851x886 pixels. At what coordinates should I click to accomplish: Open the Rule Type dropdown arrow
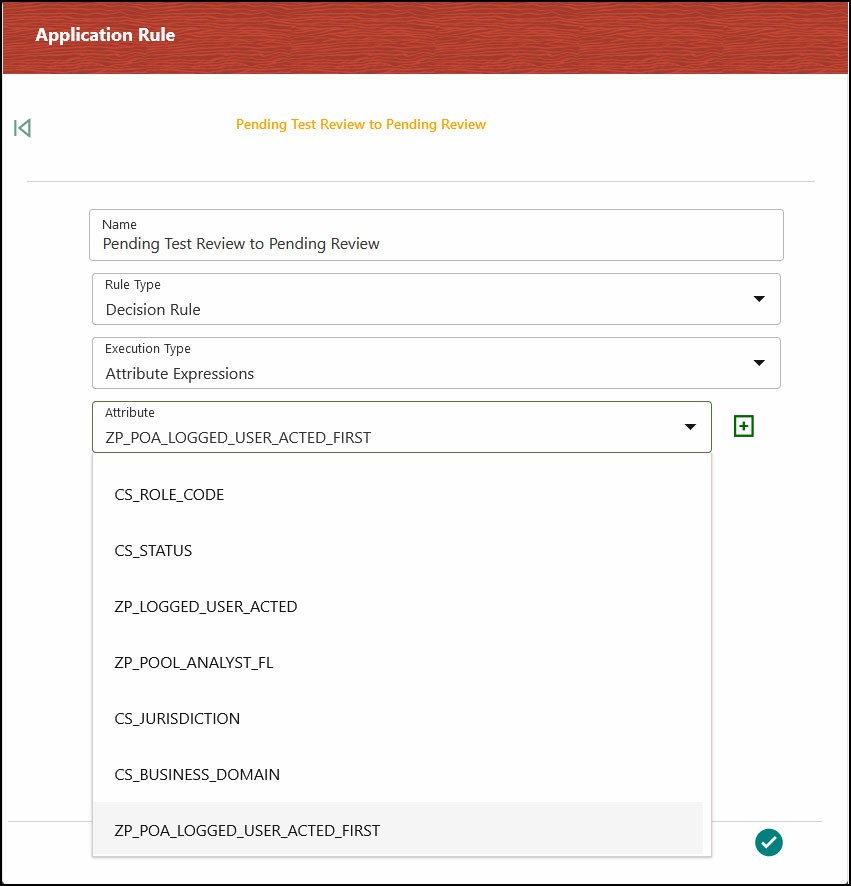click(x=759, y=298)
